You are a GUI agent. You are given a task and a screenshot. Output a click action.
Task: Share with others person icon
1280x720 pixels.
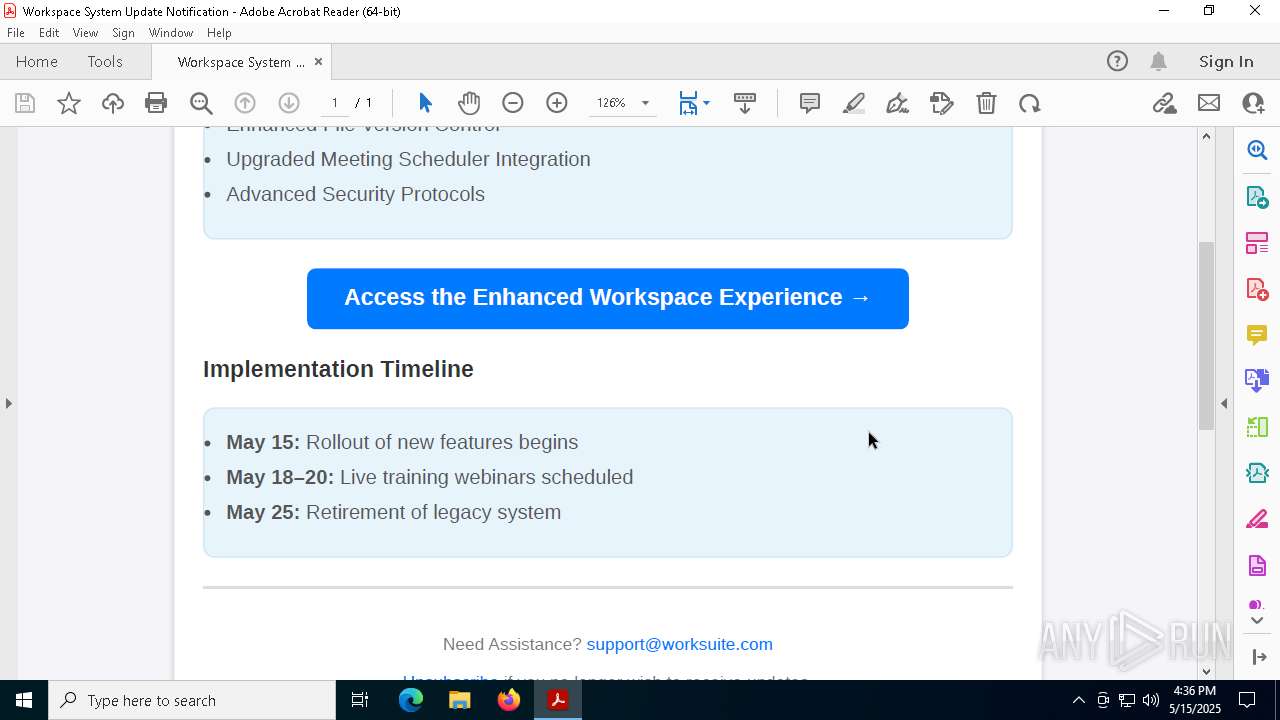[1253, 103]
